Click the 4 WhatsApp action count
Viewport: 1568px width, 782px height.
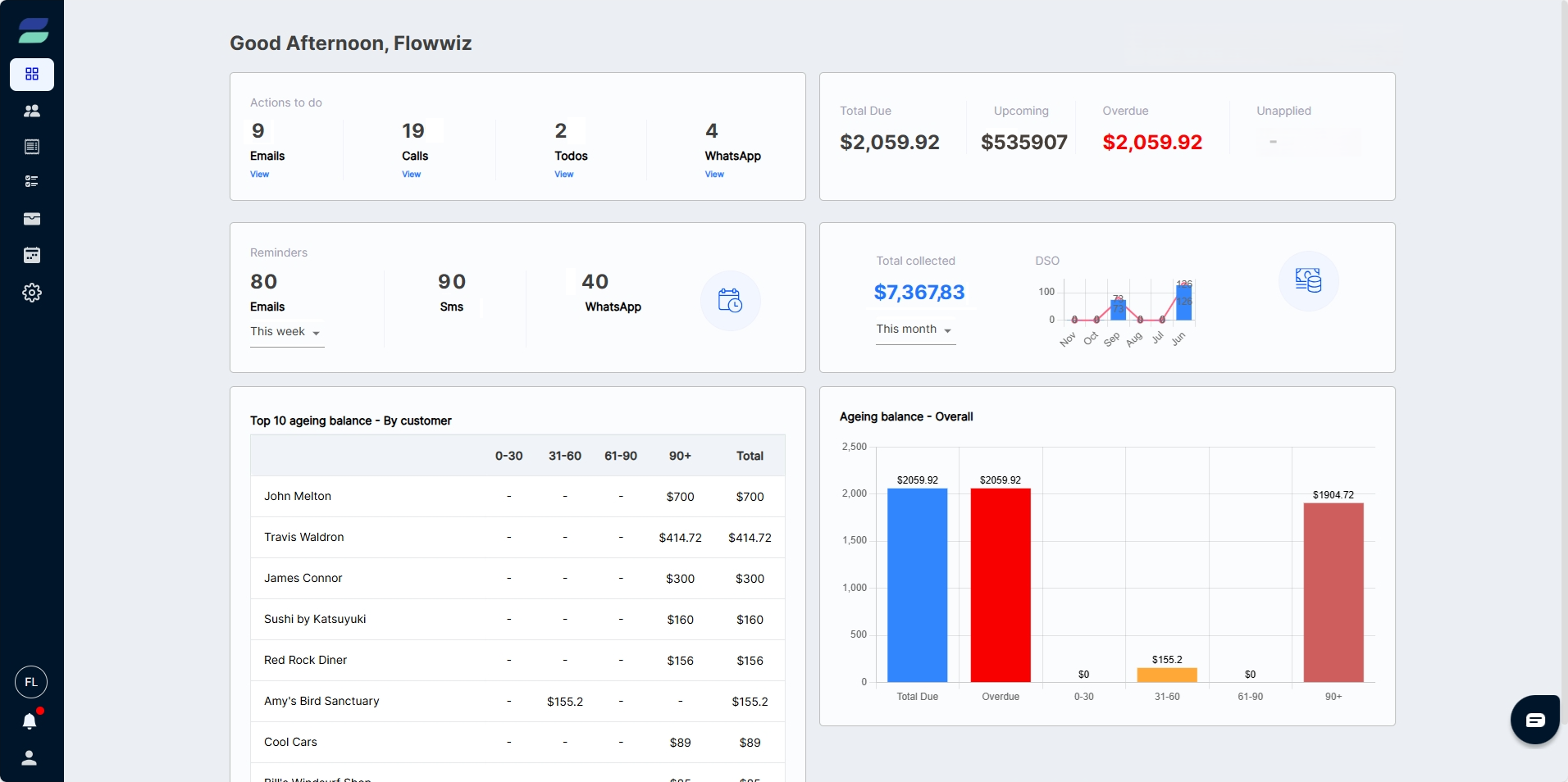712,131
